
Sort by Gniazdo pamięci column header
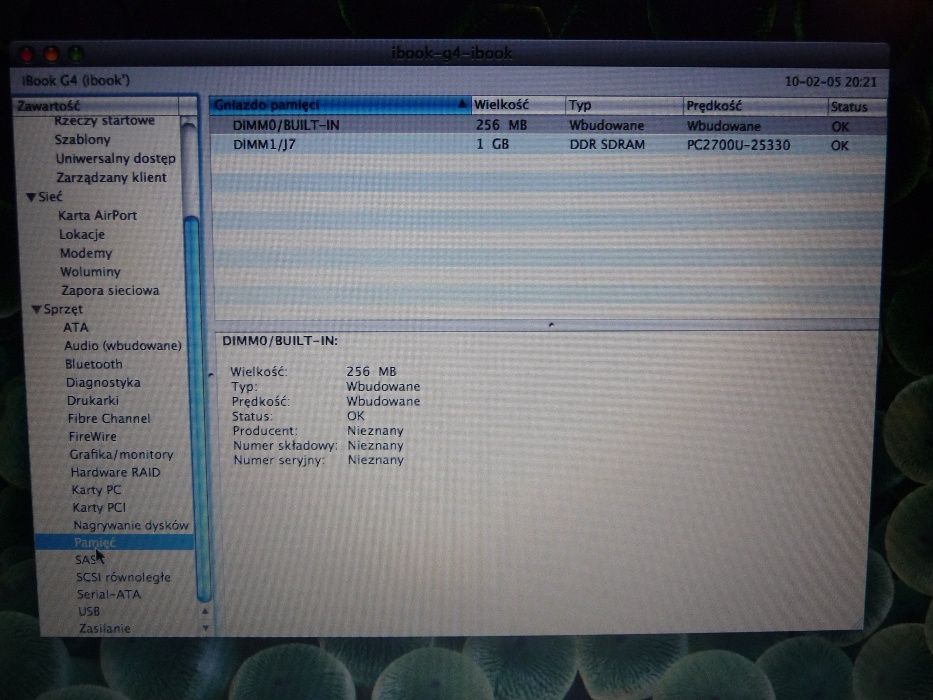tap(340, 105)
